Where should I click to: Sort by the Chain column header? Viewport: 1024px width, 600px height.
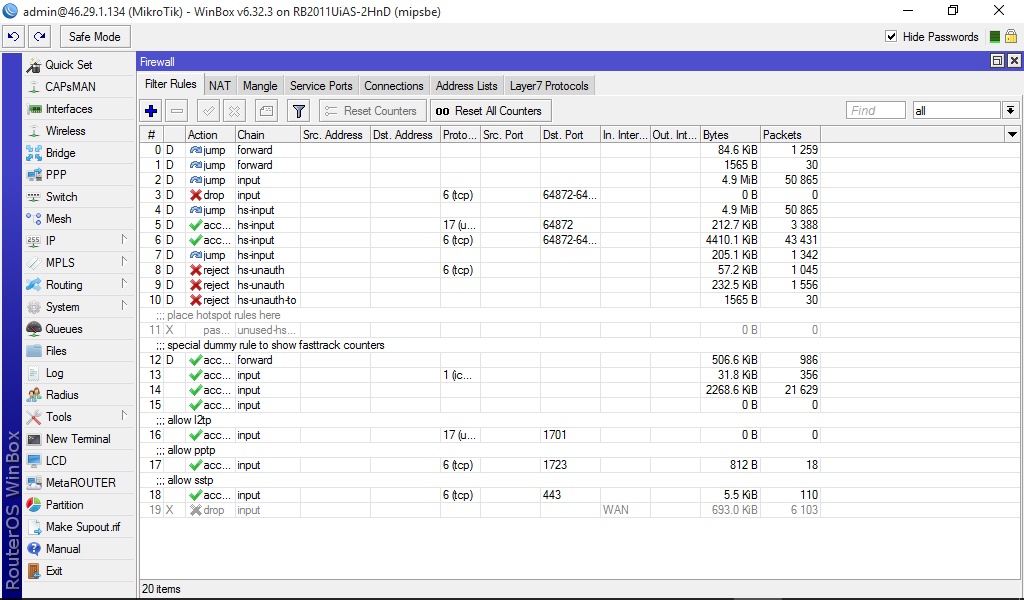click(268, 134)
